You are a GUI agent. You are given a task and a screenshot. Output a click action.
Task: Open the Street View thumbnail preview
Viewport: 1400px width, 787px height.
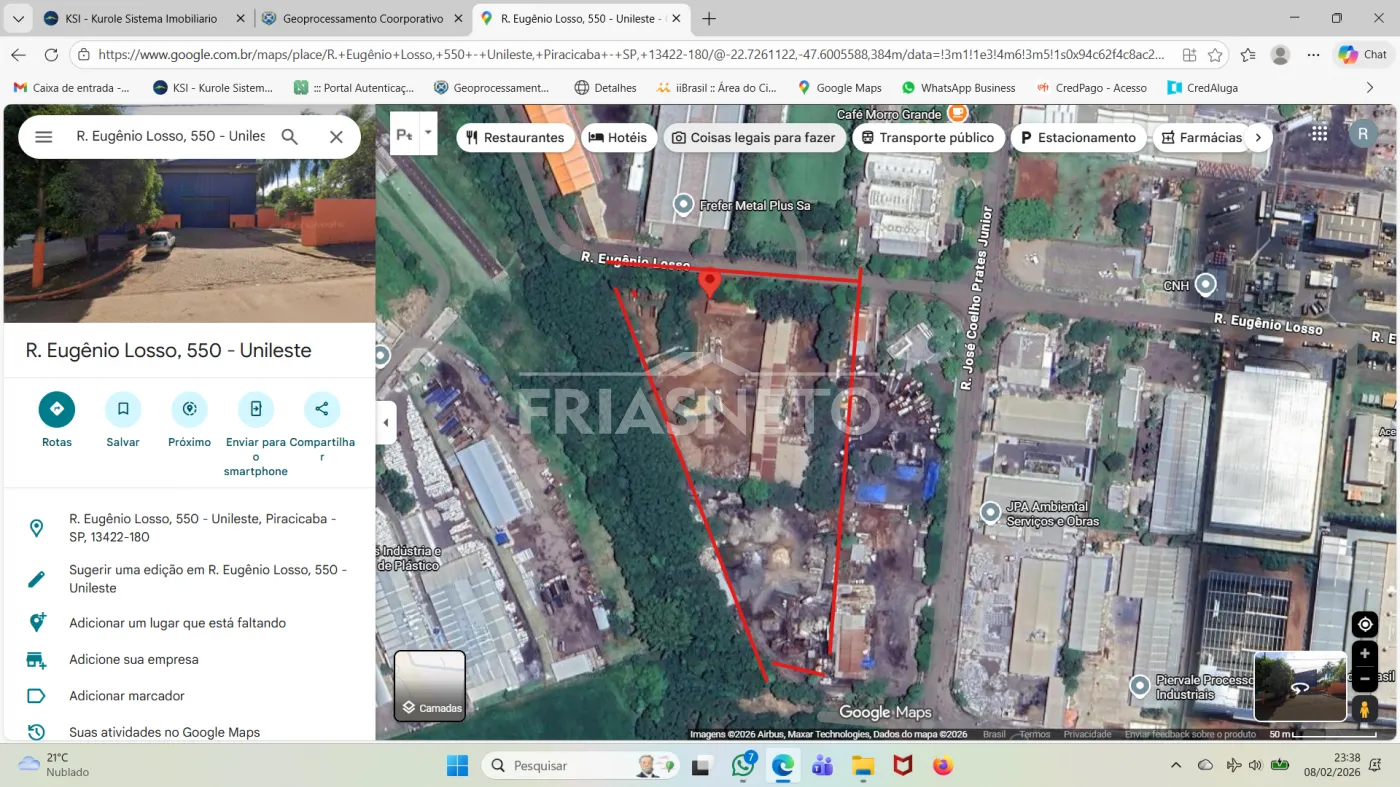tap(1300, 686)
